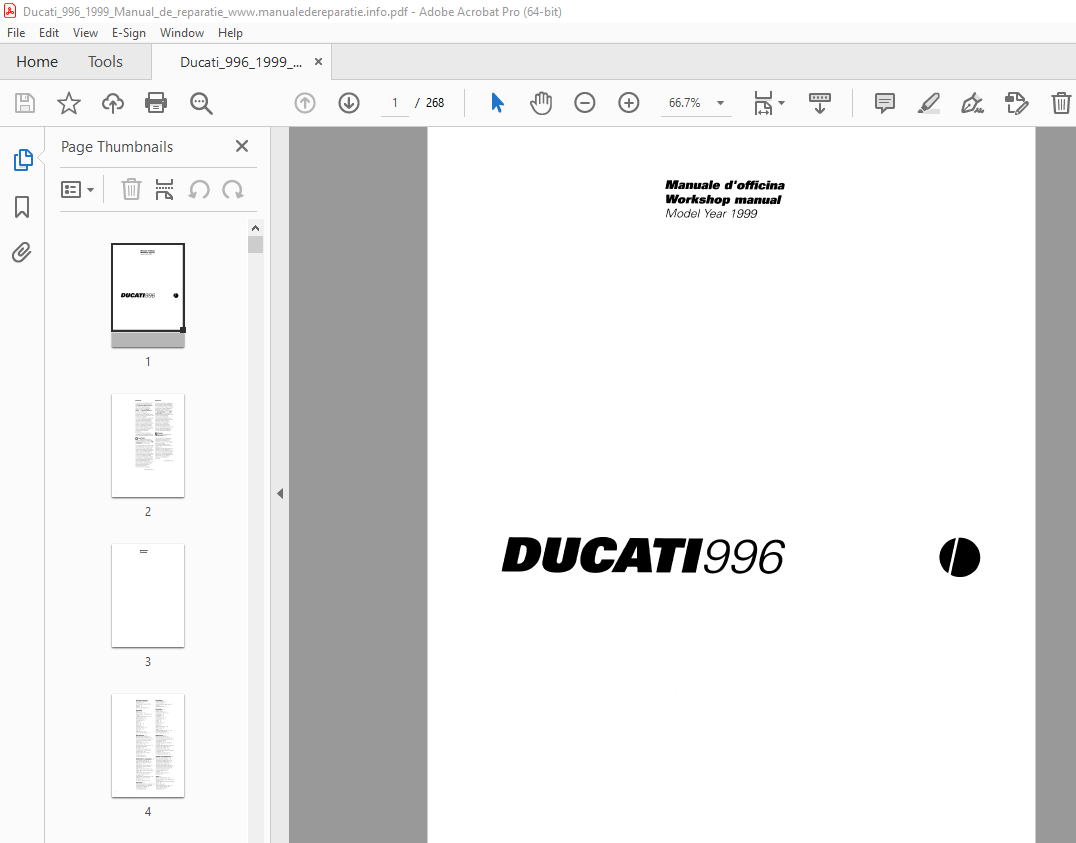Click the Edit PDF icon
This screenshot has height=843, width=1076.
[x=1016, y=103]
